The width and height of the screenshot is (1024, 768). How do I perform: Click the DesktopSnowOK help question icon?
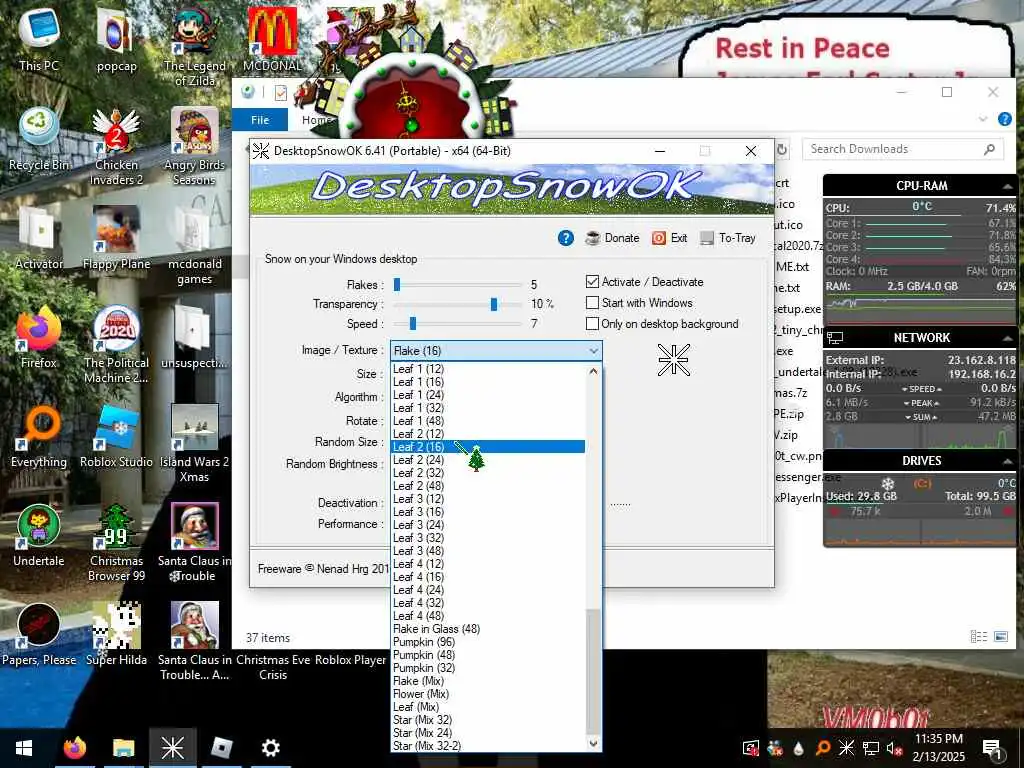coord(566,238)
